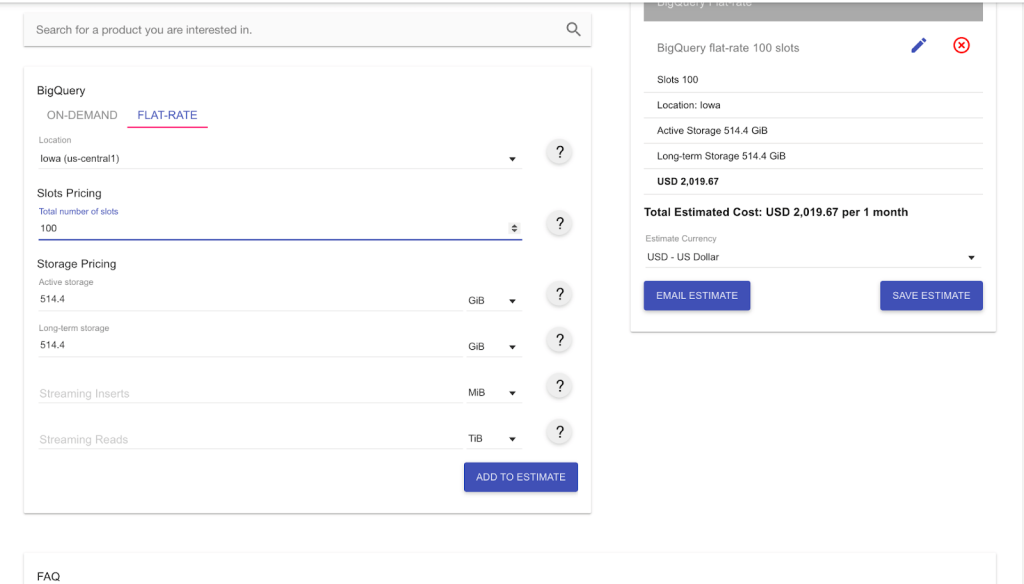Click the 'USD 2,019.67' line total
Screen dimensions: 1024x584
tap(688, 182)
